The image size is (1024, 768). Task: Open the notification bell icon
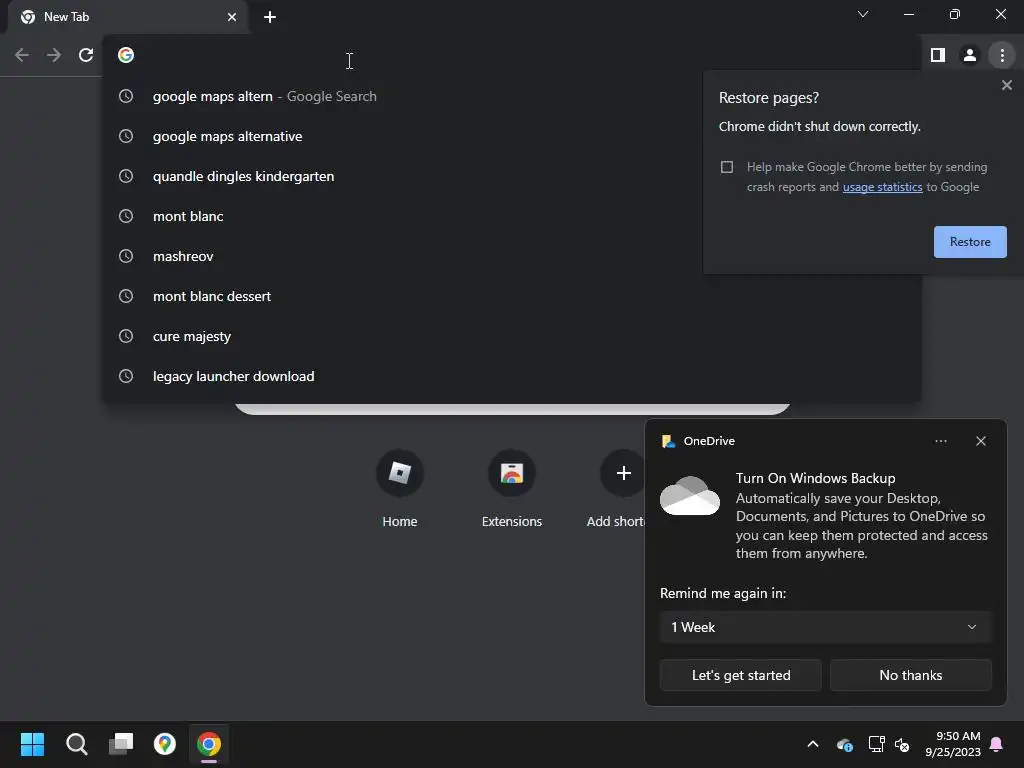click(x=997, y=744)
